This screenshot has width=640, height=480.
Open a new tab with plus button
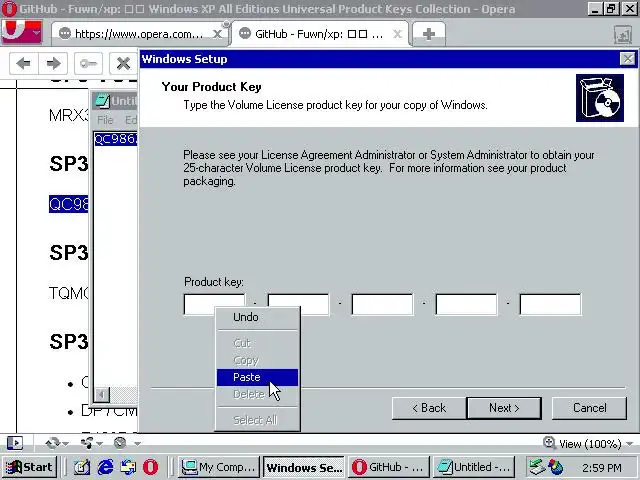429,34
